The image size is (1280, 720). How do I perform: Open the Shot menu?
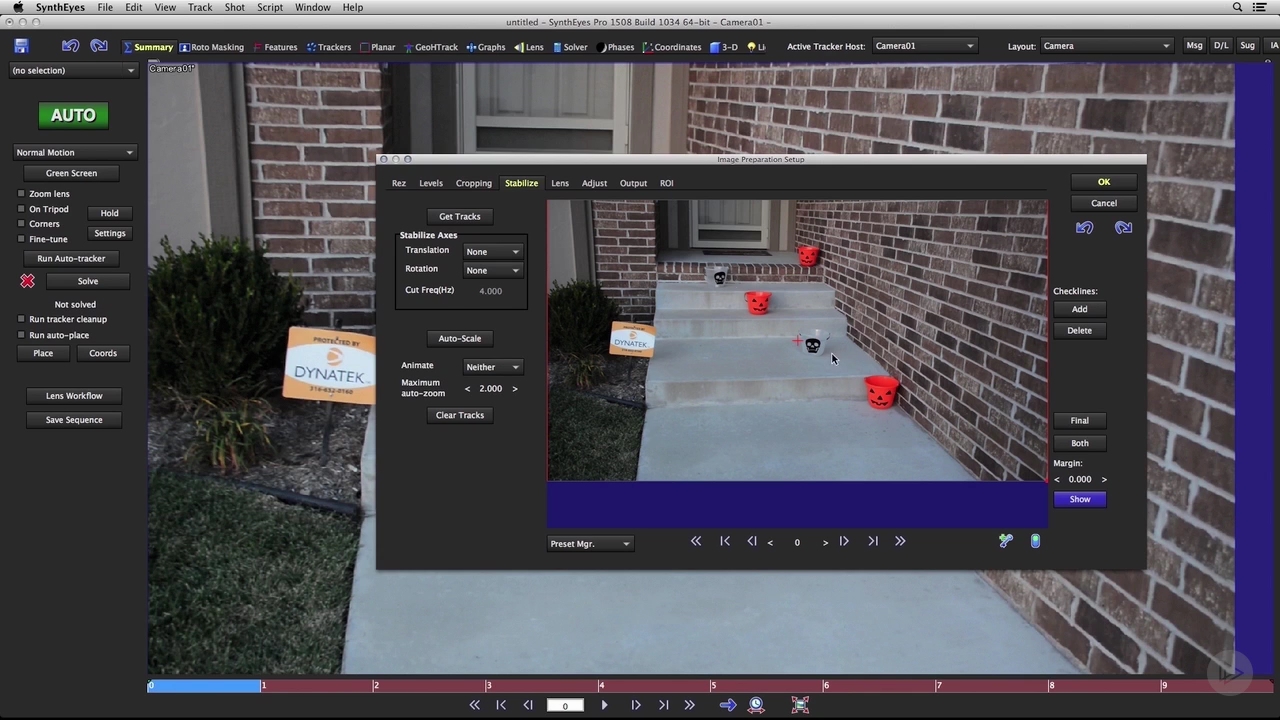[x=235, y=7]
